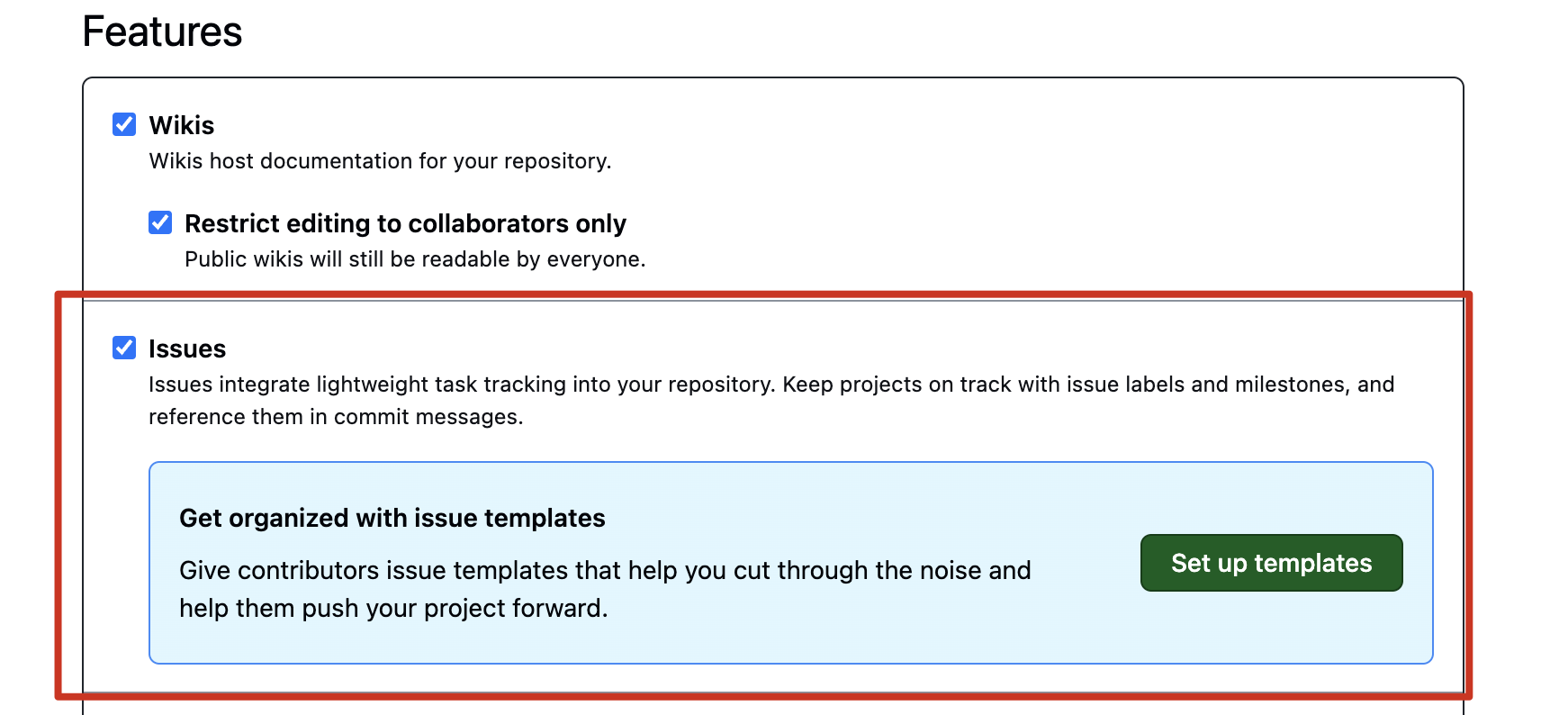Click the words 'help them push your project forward'
Screen dimensions: 1568x715
pyautogui.click(x=392, y=609)
